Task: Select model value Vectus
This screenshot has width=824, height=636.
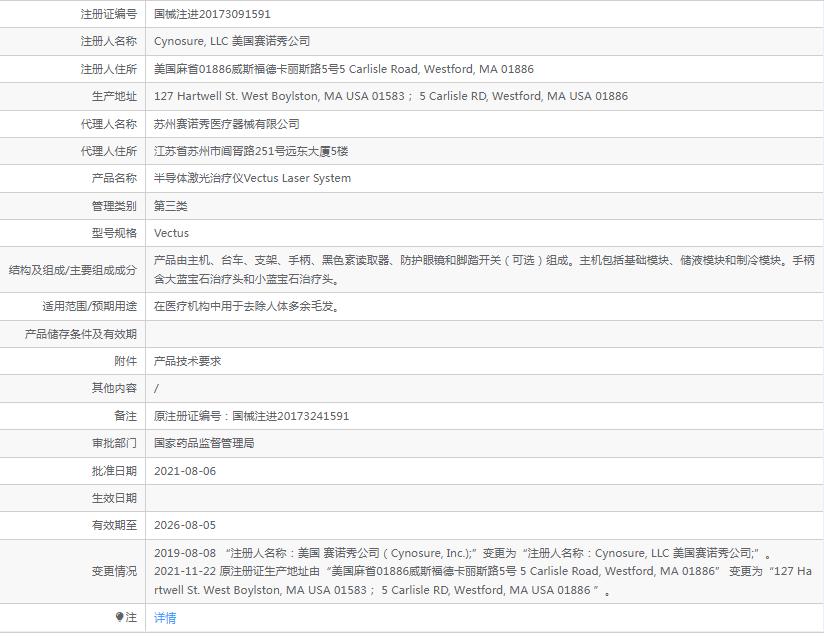Action: (171, 233)
